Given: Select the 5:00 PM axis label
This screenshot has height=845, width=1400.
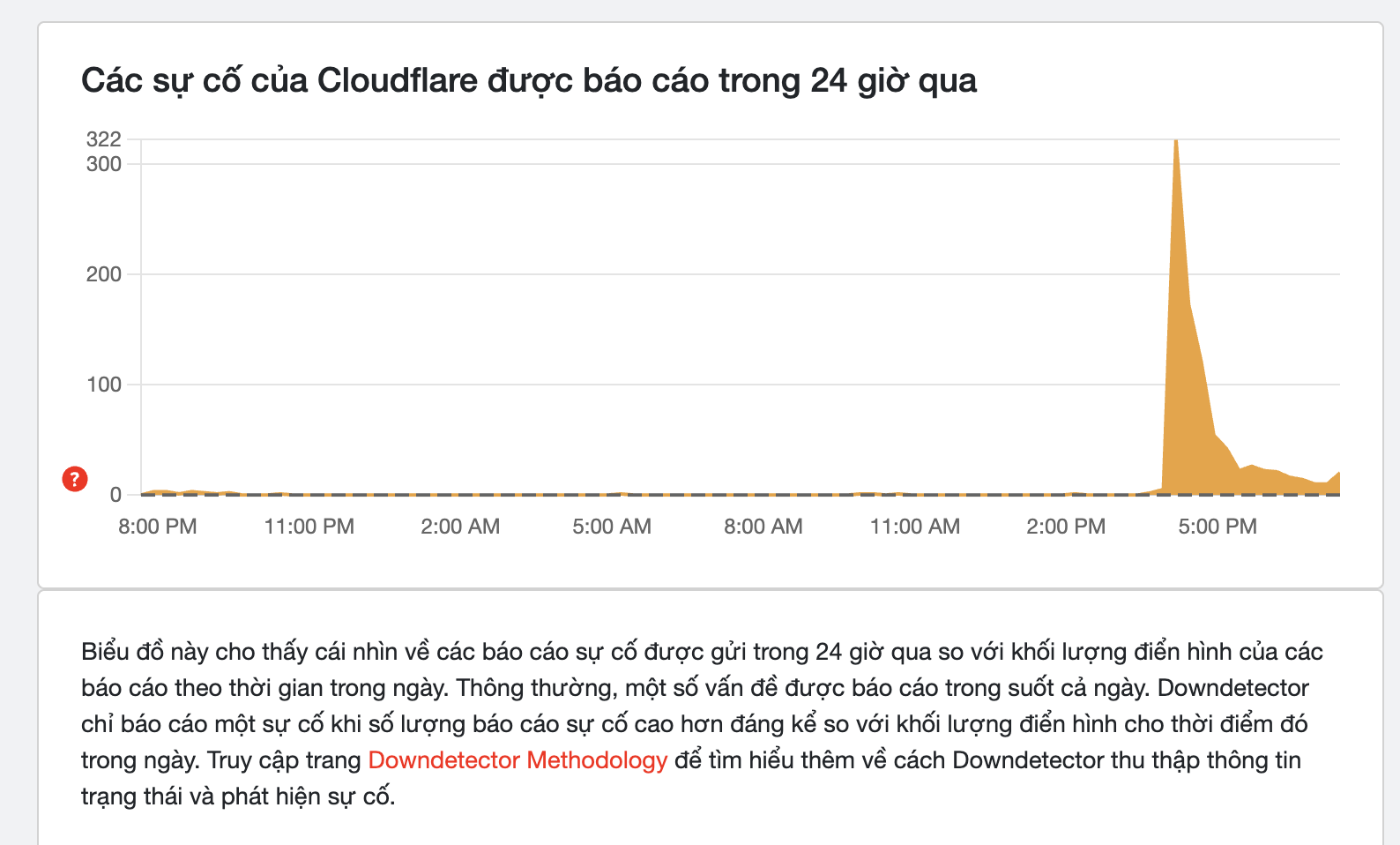Looking at the screenshot, I should pos(1218,527).
